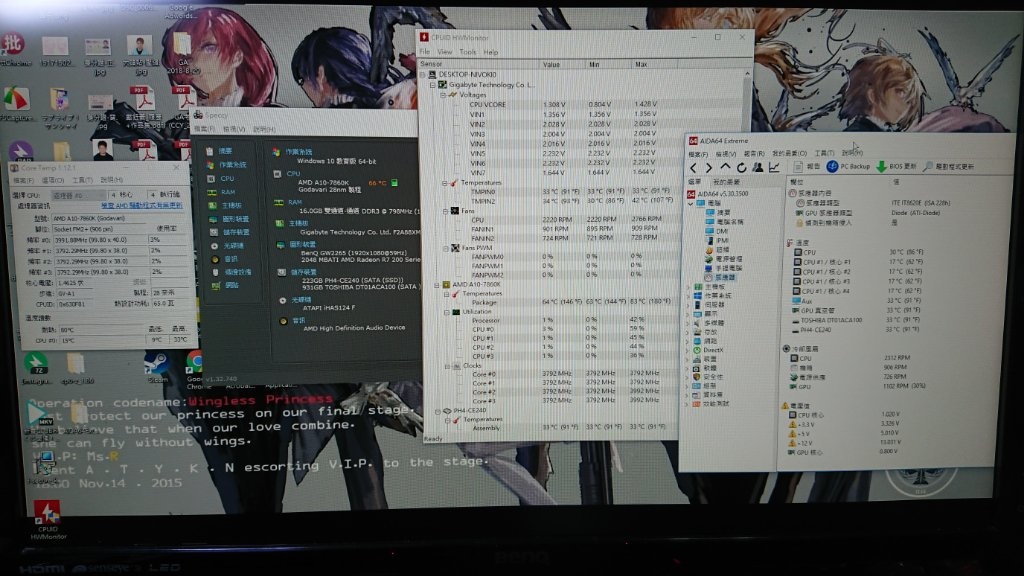
Task: Open the first menu in Speccy menu bar
Action: coord(204,129)
